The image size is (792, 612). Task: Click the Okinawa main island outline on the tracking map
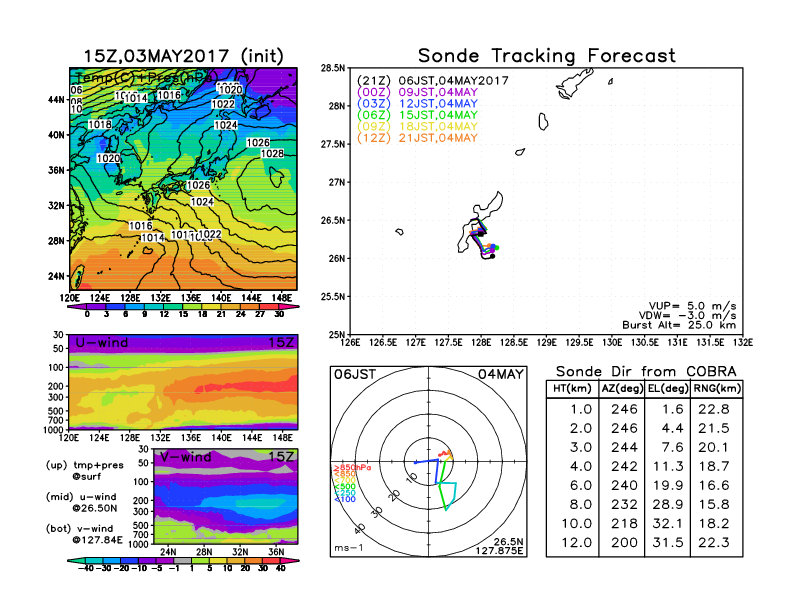pos(480,222)
